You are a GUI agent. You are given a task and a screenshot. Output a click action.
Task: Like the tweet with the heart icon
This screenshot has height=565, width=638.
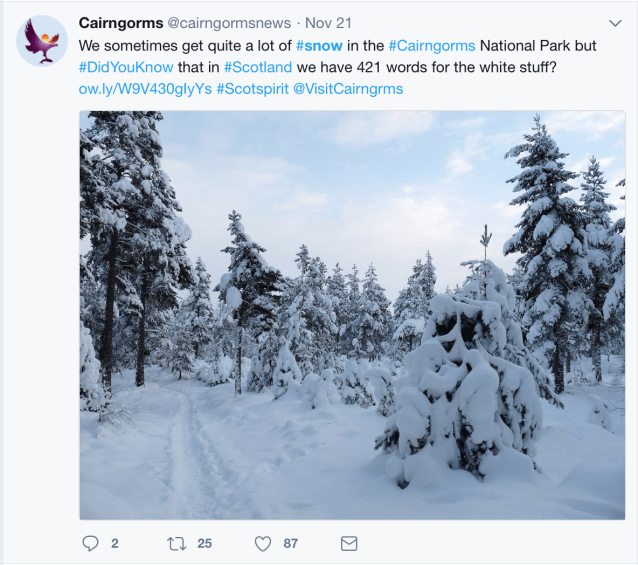point(263,544)
